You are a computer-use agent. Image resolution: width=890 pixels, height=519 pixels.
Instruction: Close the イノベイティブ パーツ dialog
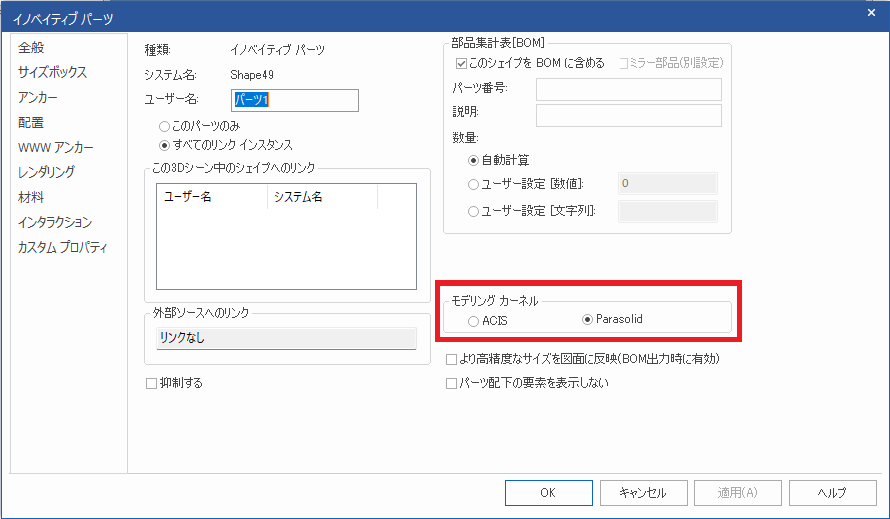pos(871,12)
